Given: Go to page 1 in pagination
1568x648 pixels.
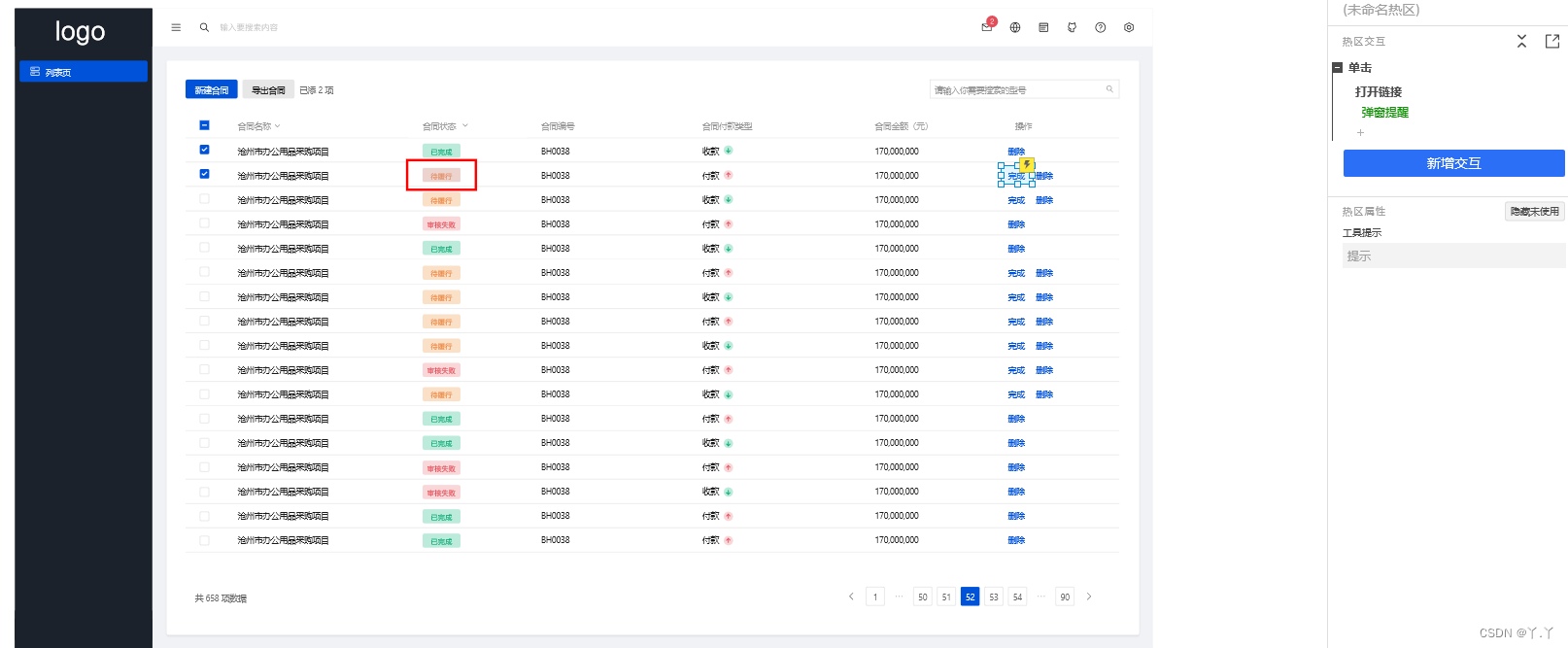Looking at the screenshot, I should click(875, 597).
